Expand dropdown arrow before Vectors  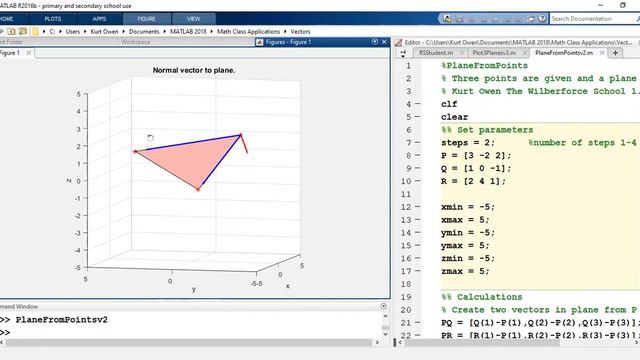[285, 31]
